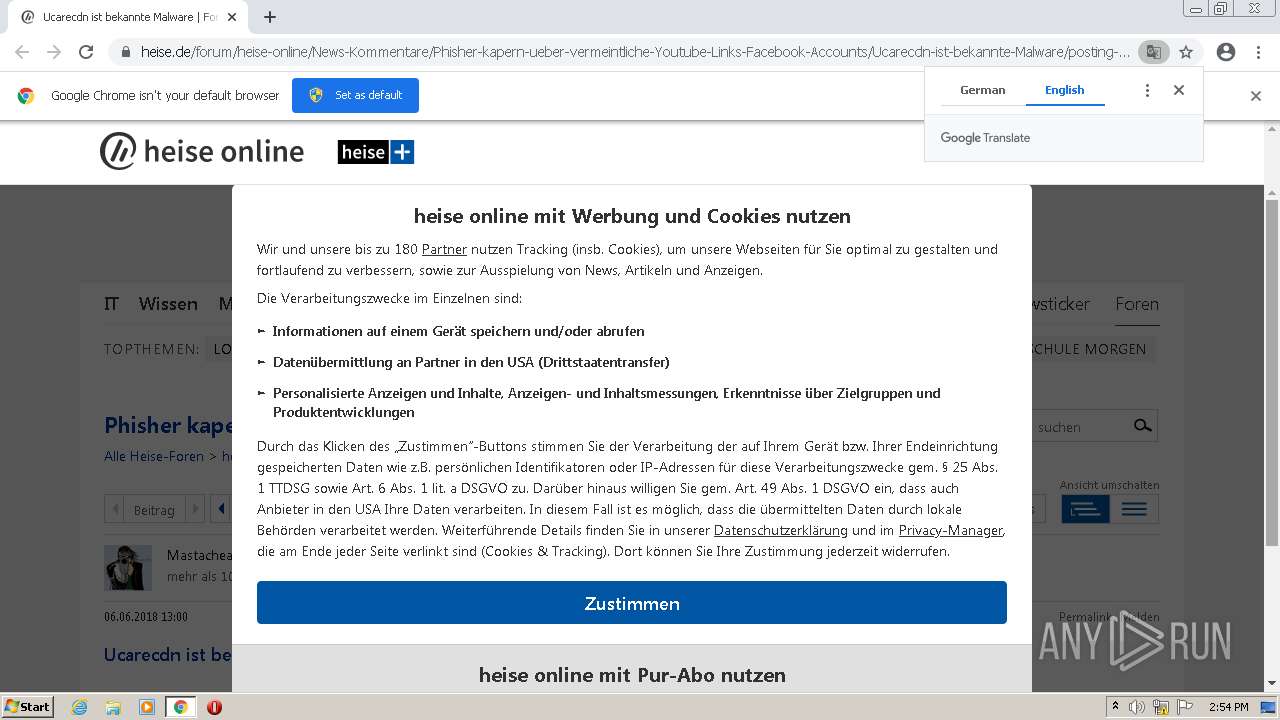Click the heise+ logo
1280x720 pixels.
point(376,152)
